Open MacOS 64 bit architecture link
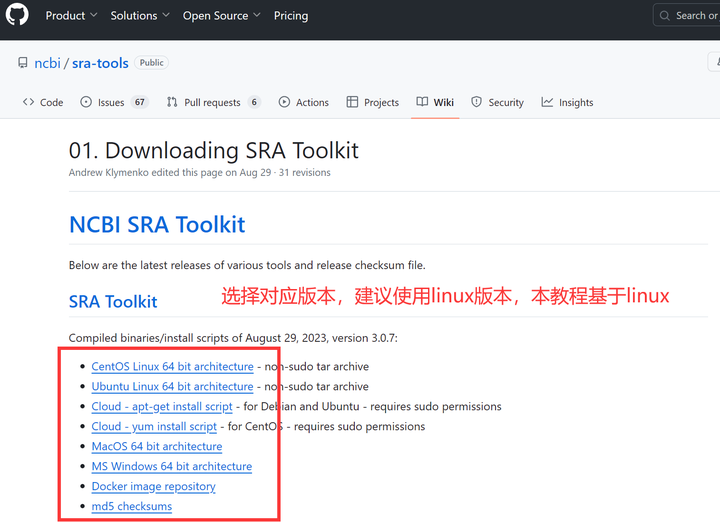The height and width of the screenshot is (522, 720). pyautogui.click(x=156, y=447)
